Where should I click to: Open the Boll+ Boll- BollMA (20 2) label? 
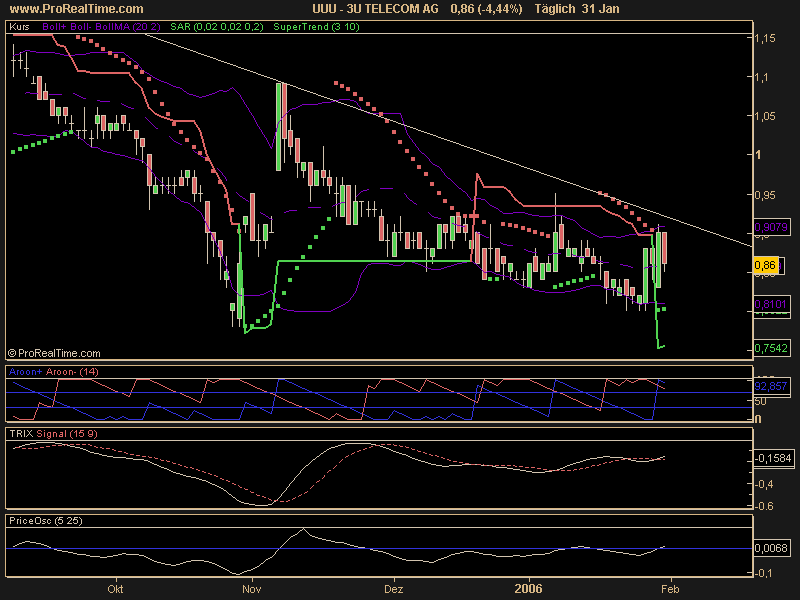pyautogui.click(x=101, y=27)
